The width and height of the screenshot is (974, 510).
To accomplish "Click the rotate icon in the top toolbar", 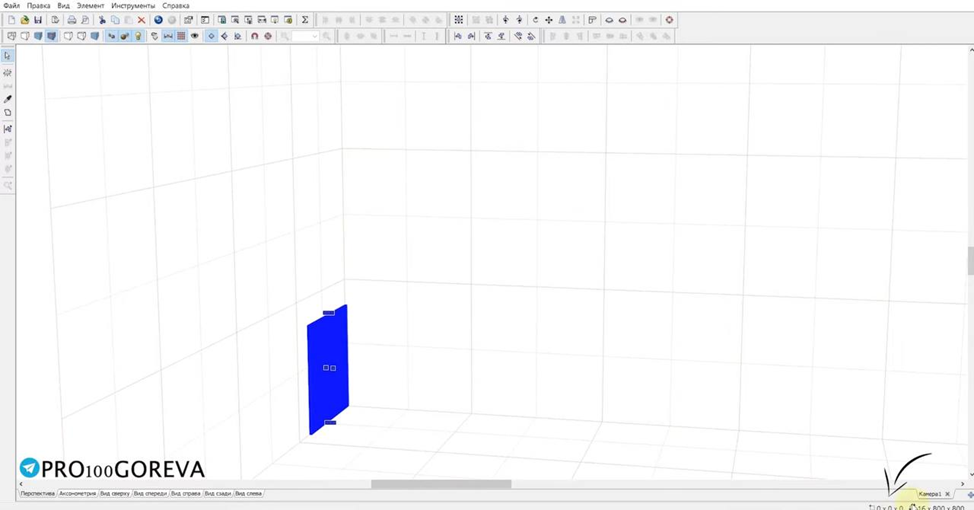I will click(535, 20).
